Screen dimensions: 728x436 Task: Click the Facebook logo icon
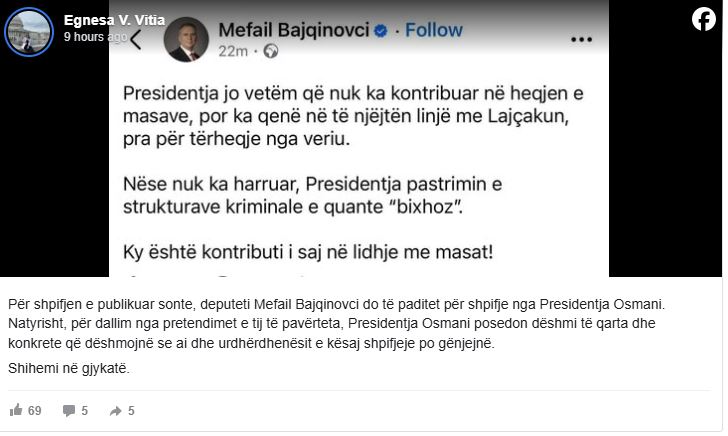(x=703, y=19)
